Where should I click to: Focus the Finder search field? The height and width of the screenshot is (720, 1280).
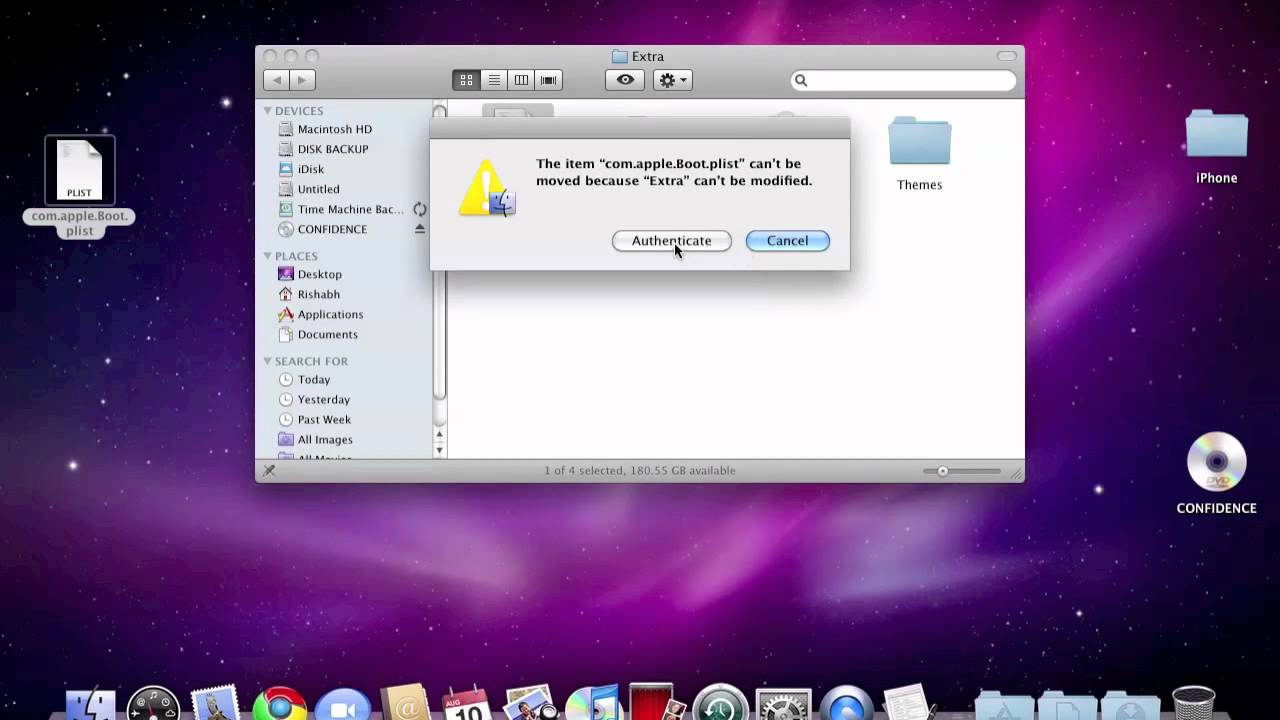click(904, 80)
